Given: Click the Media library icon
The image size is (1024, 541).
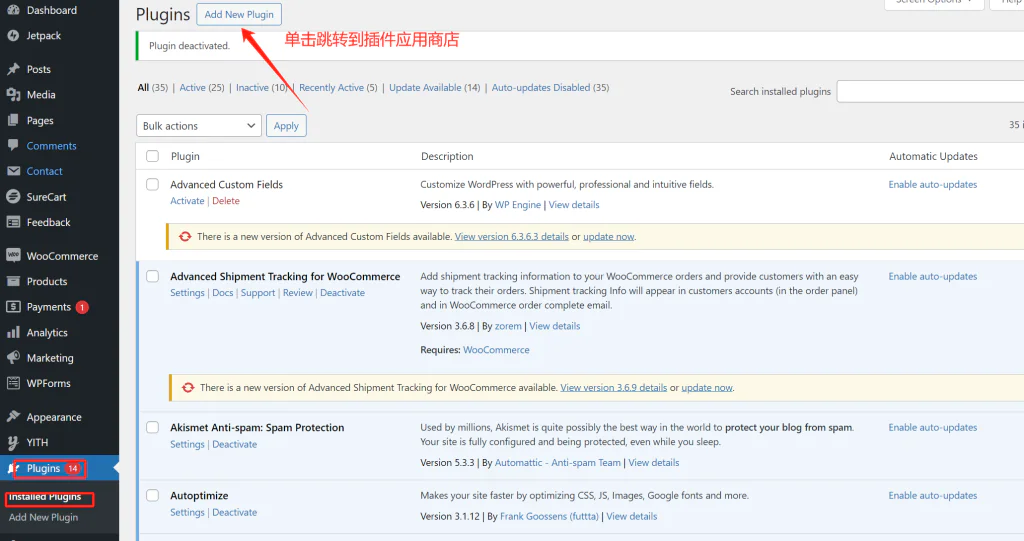Looking at the screenshot, I should click(x=13, y=95).
